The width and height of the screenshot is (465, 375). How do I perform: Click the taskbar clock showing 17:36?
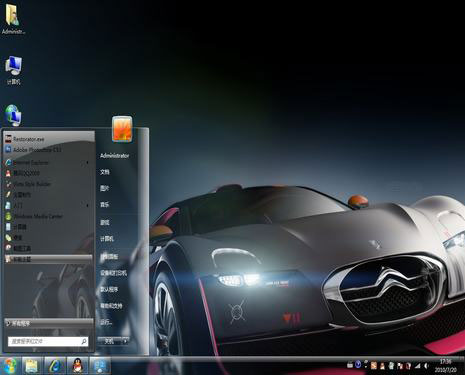tap(445, 366)
